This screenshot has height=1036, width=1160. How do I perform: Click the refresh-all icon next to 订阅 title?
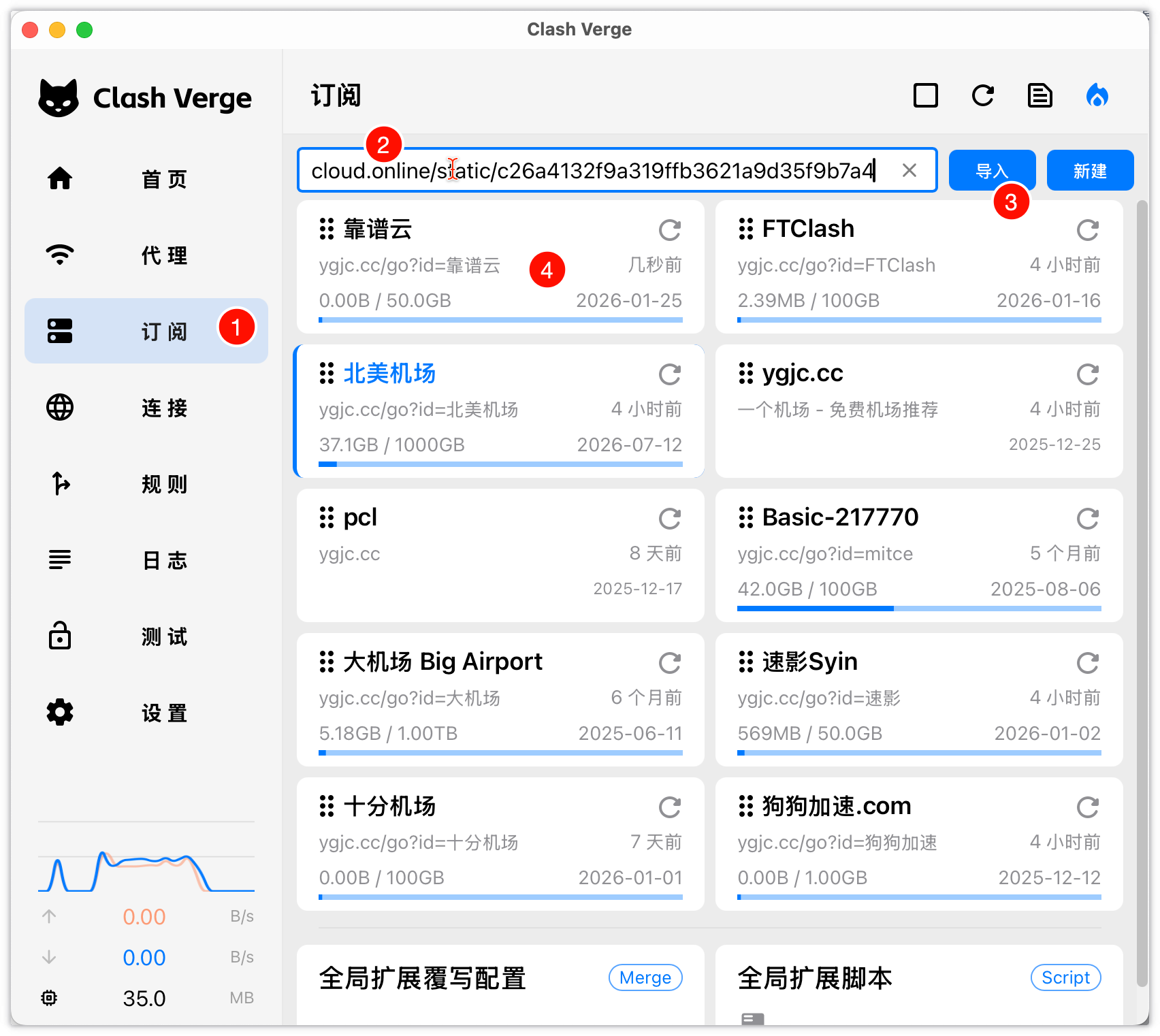pos(982,95)
